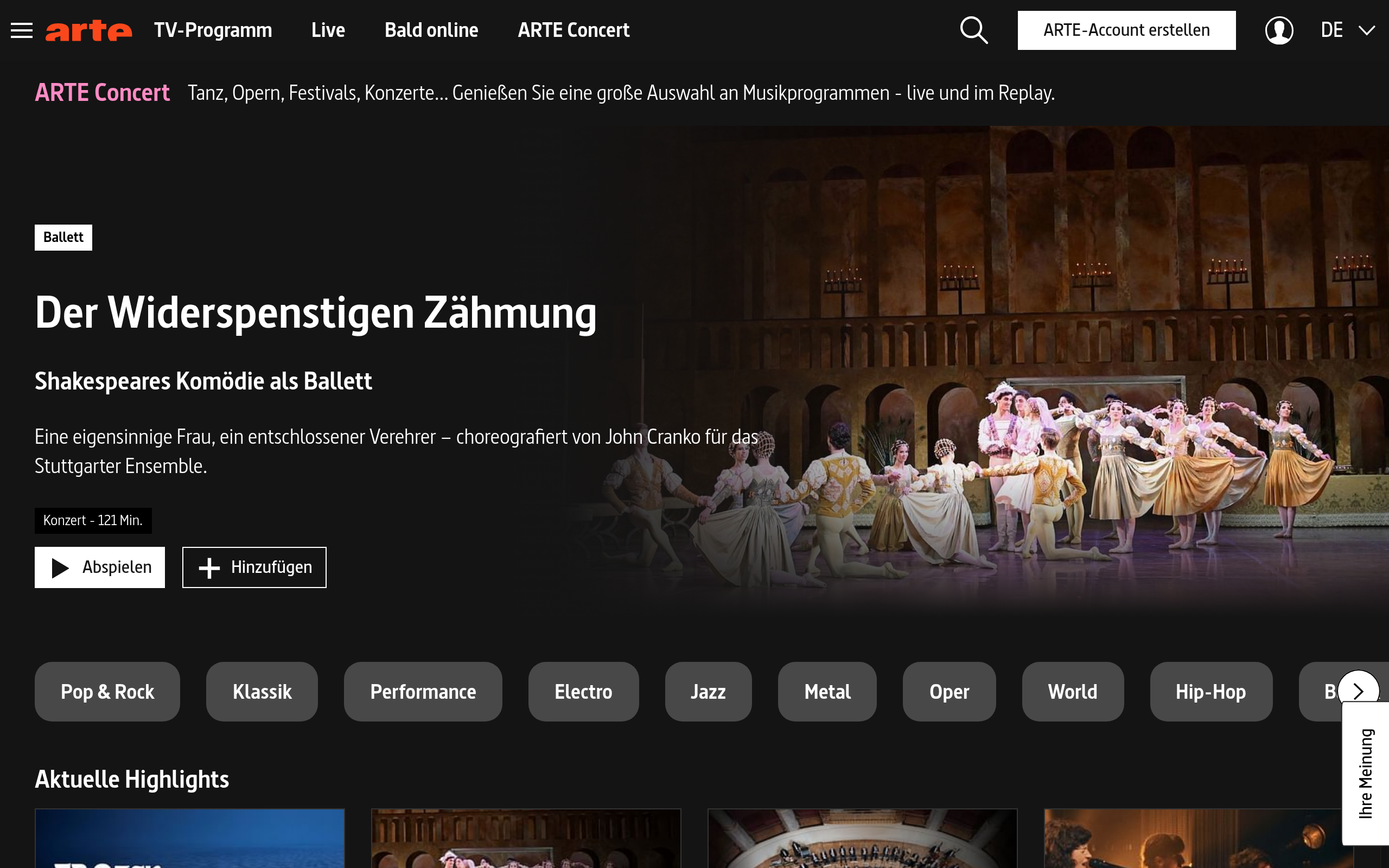Open Bald online in the navigation
1389x868 pixels.
[x=431, y=30]
